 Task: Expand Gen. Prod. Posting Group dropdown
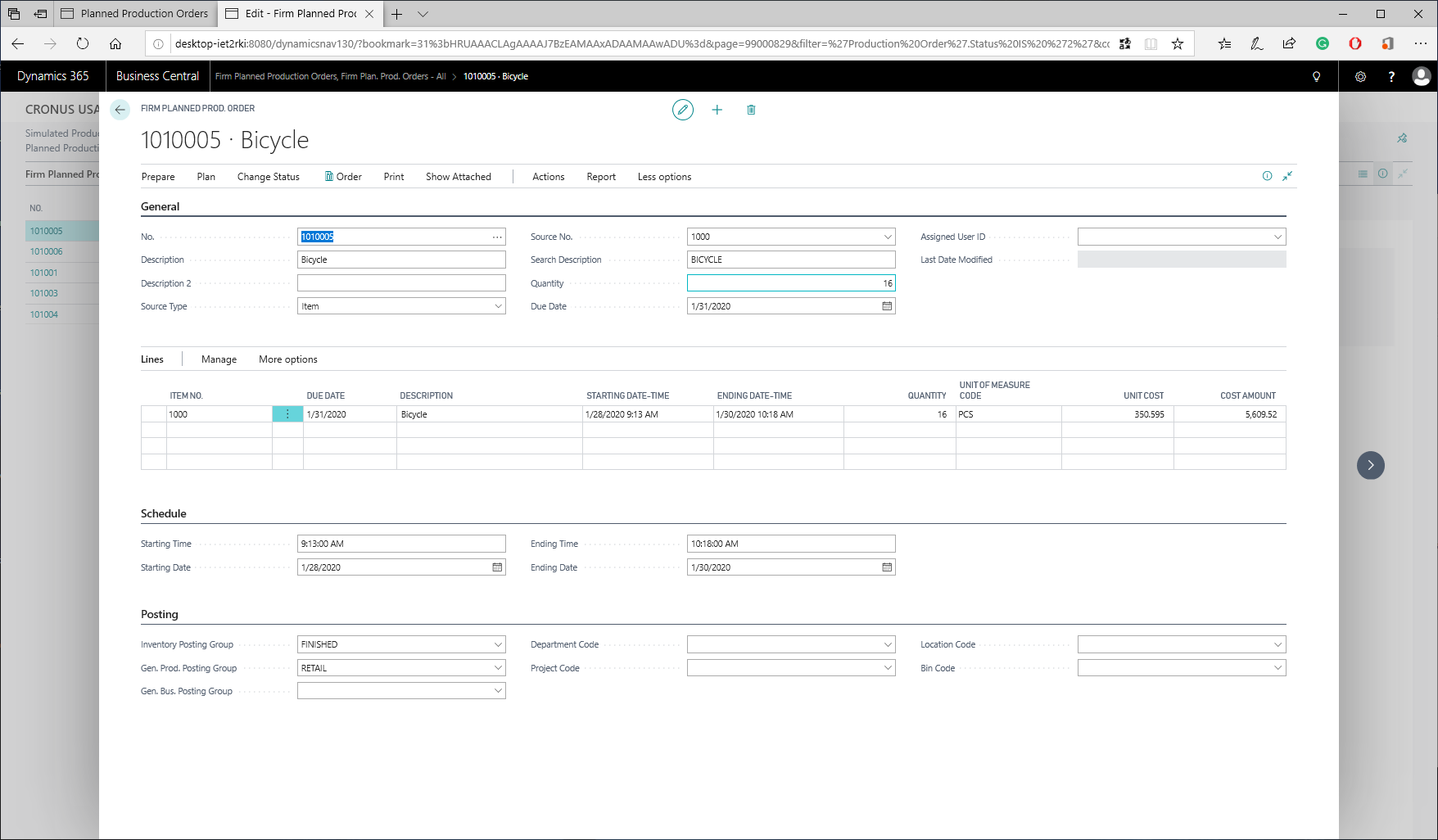[x=498, y=668]
